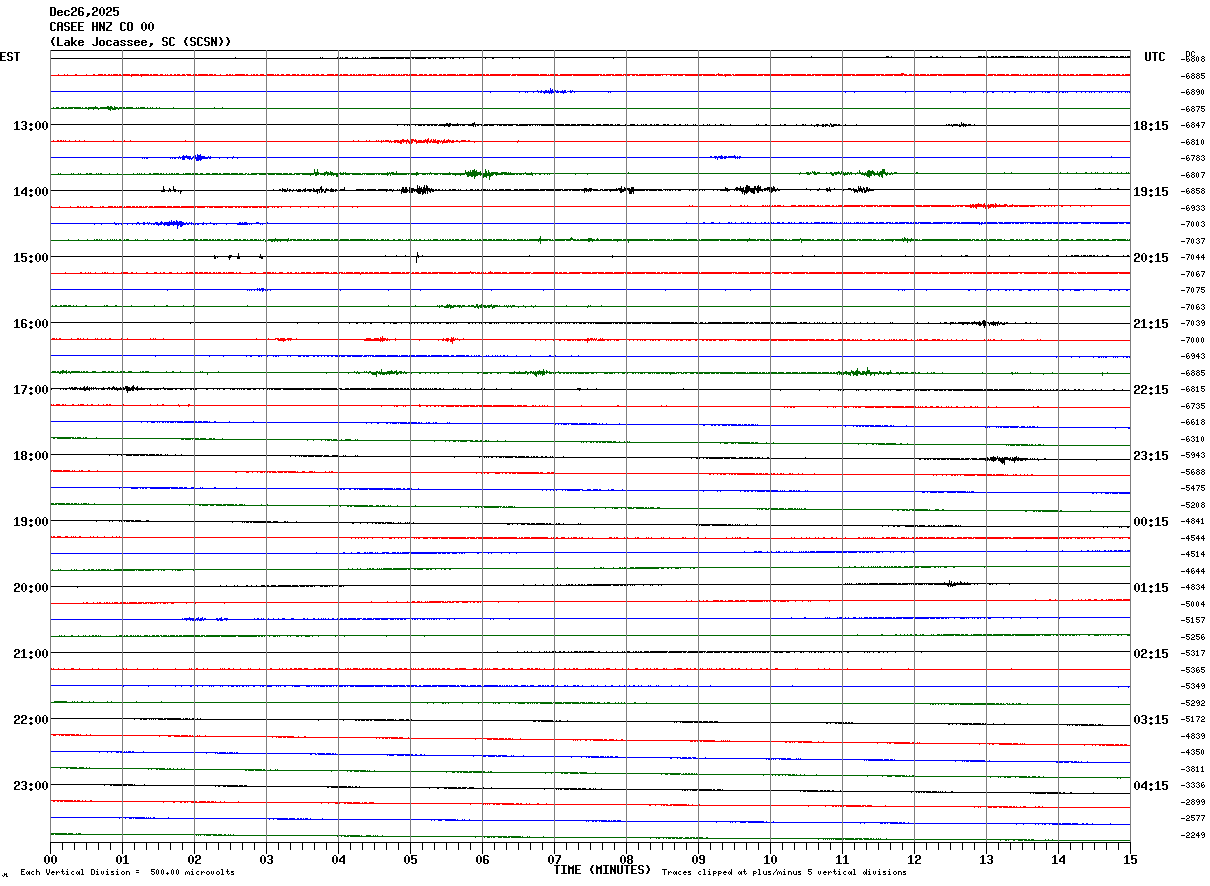Click the 15:00 EST time label
This screenshot has height=886, width=1210.
[x=30, y=258]
